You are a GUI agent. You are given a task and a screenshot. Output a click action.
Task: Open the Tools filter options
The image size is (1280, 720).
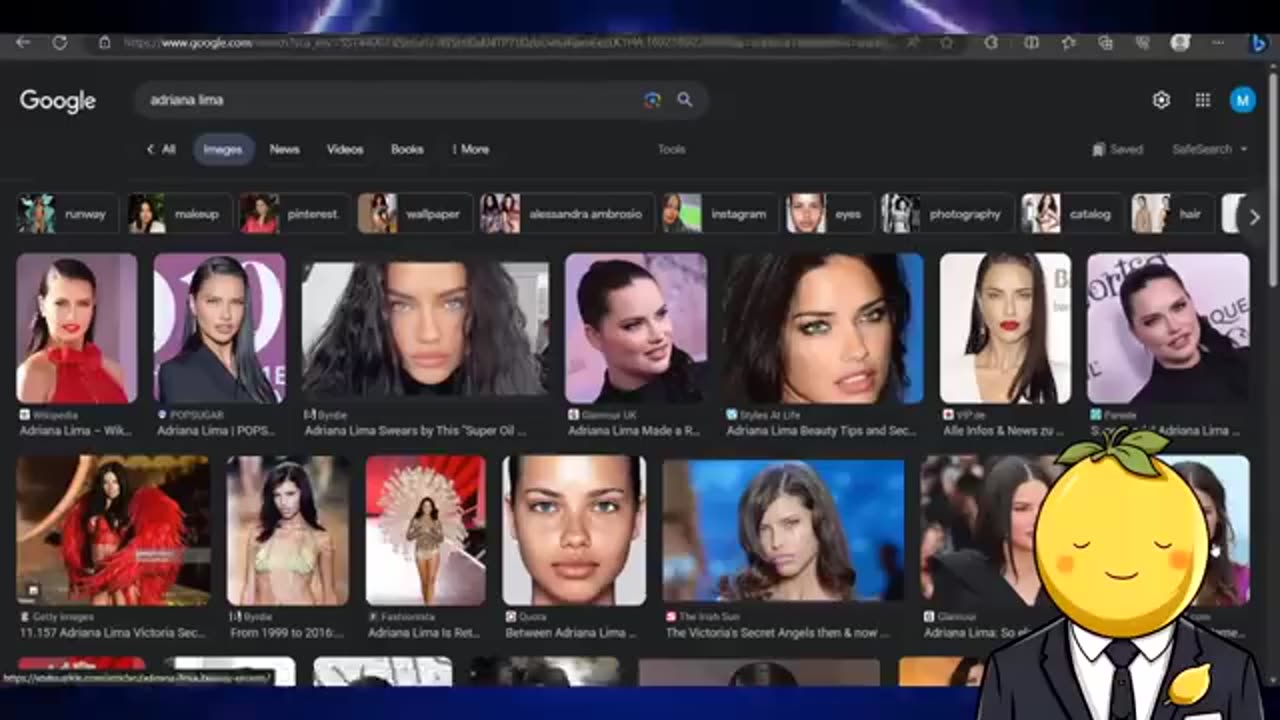(672, 149)
